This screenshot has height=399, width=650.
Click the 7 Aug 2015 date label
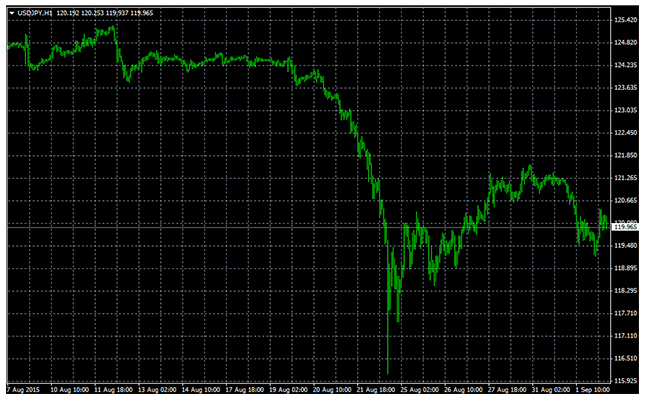pos(23,390)
